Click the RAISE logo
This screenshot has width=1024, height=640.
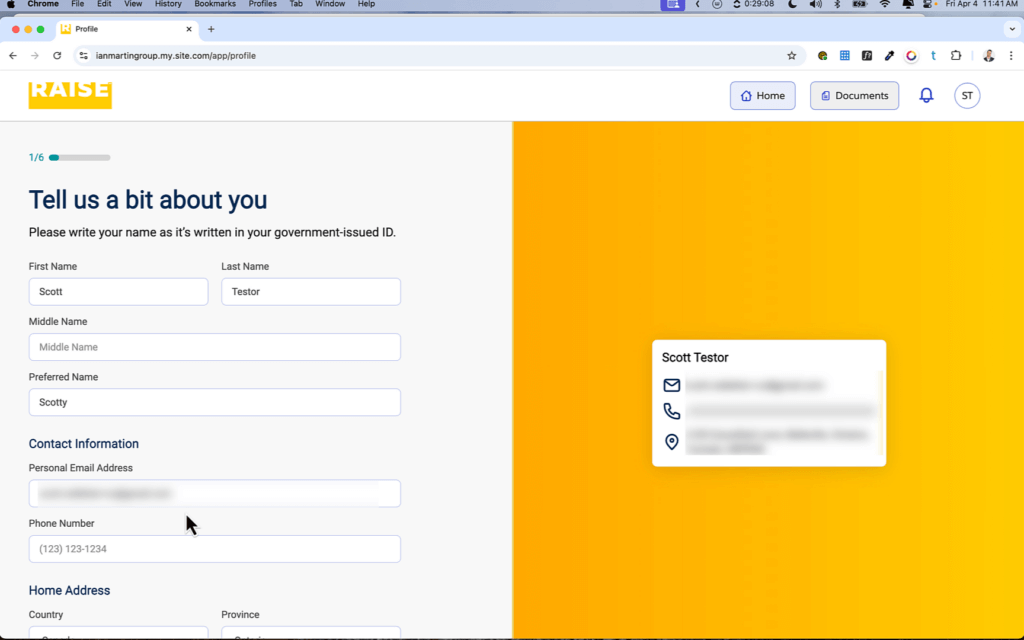tap(70, 93)
